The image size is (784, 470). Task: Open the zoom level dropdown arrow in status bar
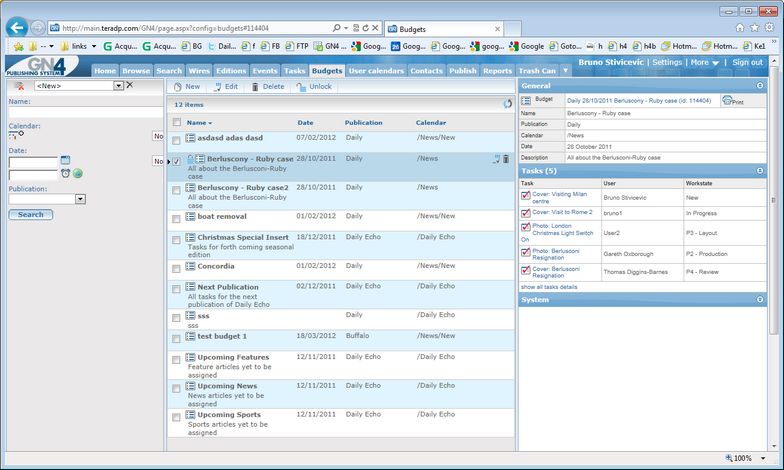click(x=763, y=458)
